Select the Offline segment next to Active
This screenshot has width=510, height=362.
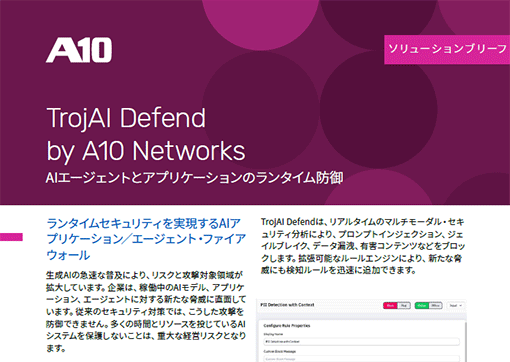[x=435, y=306]
